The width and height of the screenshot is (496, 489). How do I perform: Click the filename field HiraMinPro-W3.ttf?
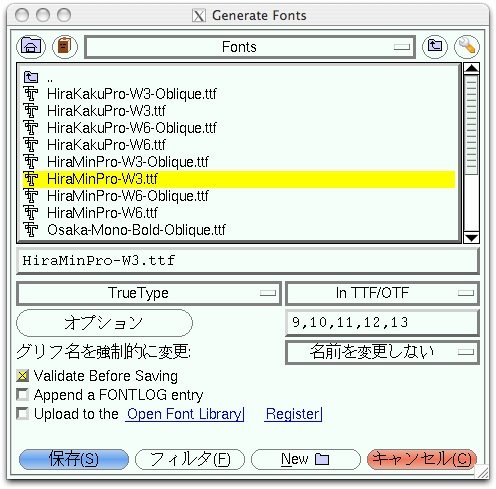[x=248, y=261]
